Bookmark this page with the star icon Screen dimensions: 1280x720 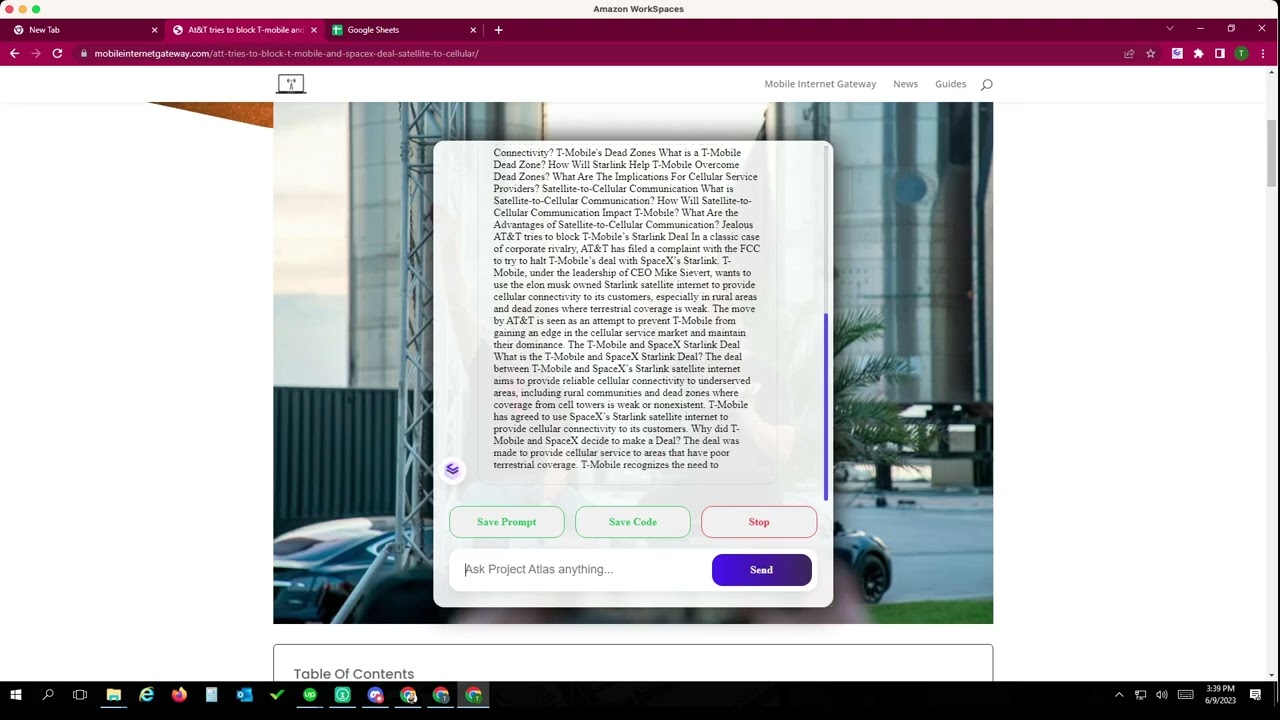point(1151,53)
